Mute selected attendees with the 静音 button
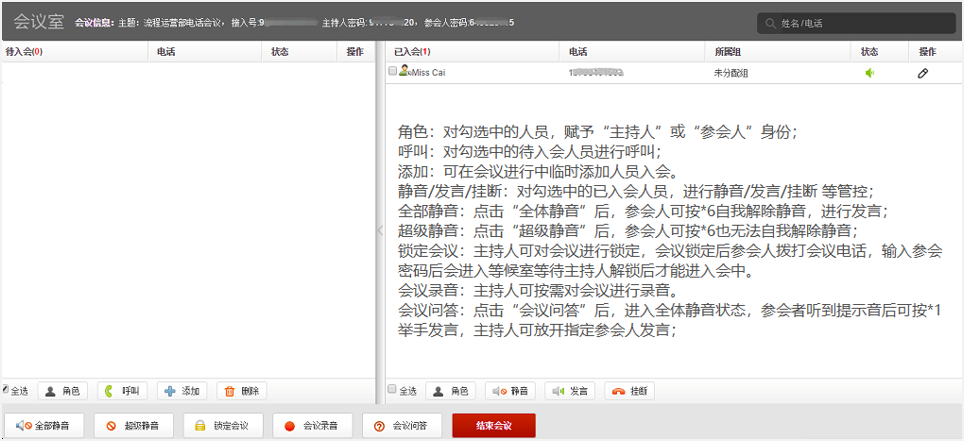Image resolution: width=964 pixels, height=441 pixels. 510,391
